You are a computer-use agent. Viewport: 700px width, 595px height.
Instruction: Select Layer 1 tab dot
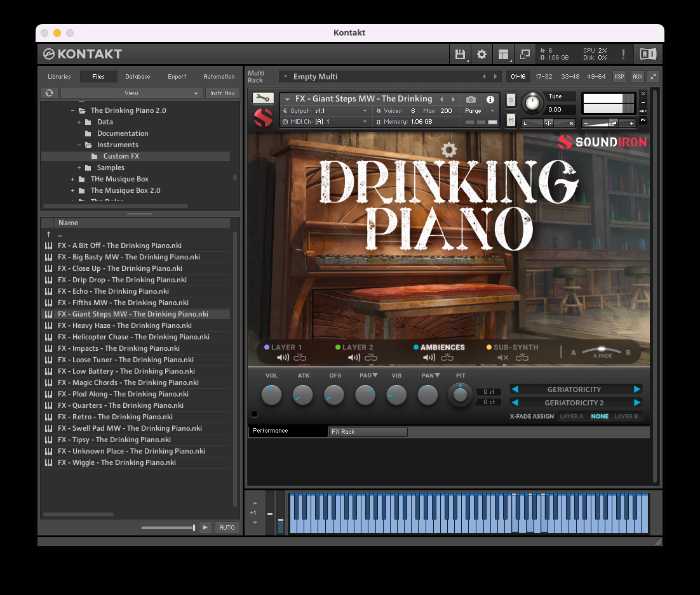[x=267, y=347]
